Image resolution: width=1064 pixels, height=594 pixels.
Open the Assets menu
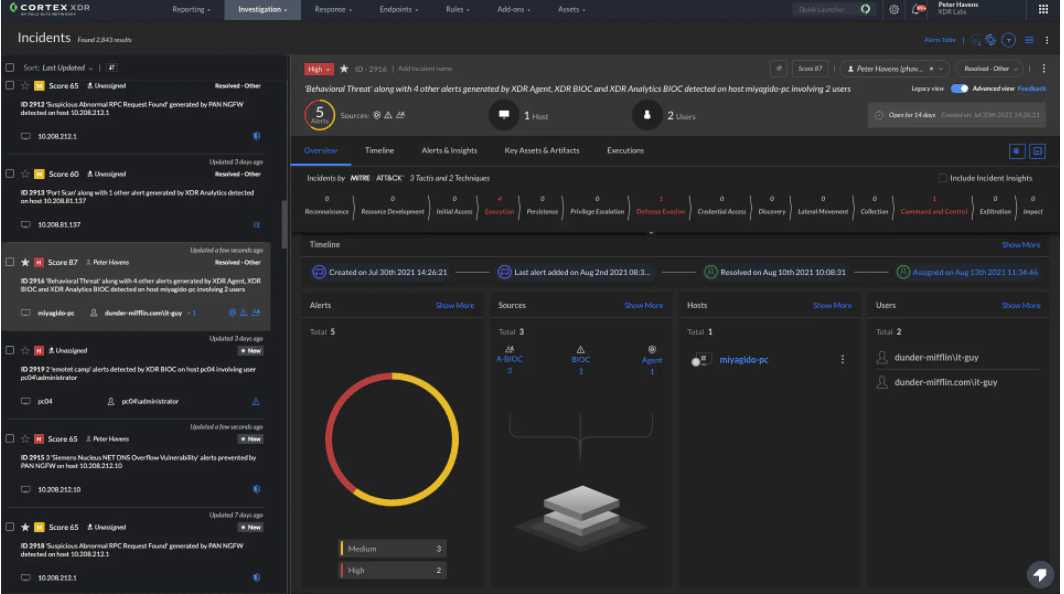571,10
